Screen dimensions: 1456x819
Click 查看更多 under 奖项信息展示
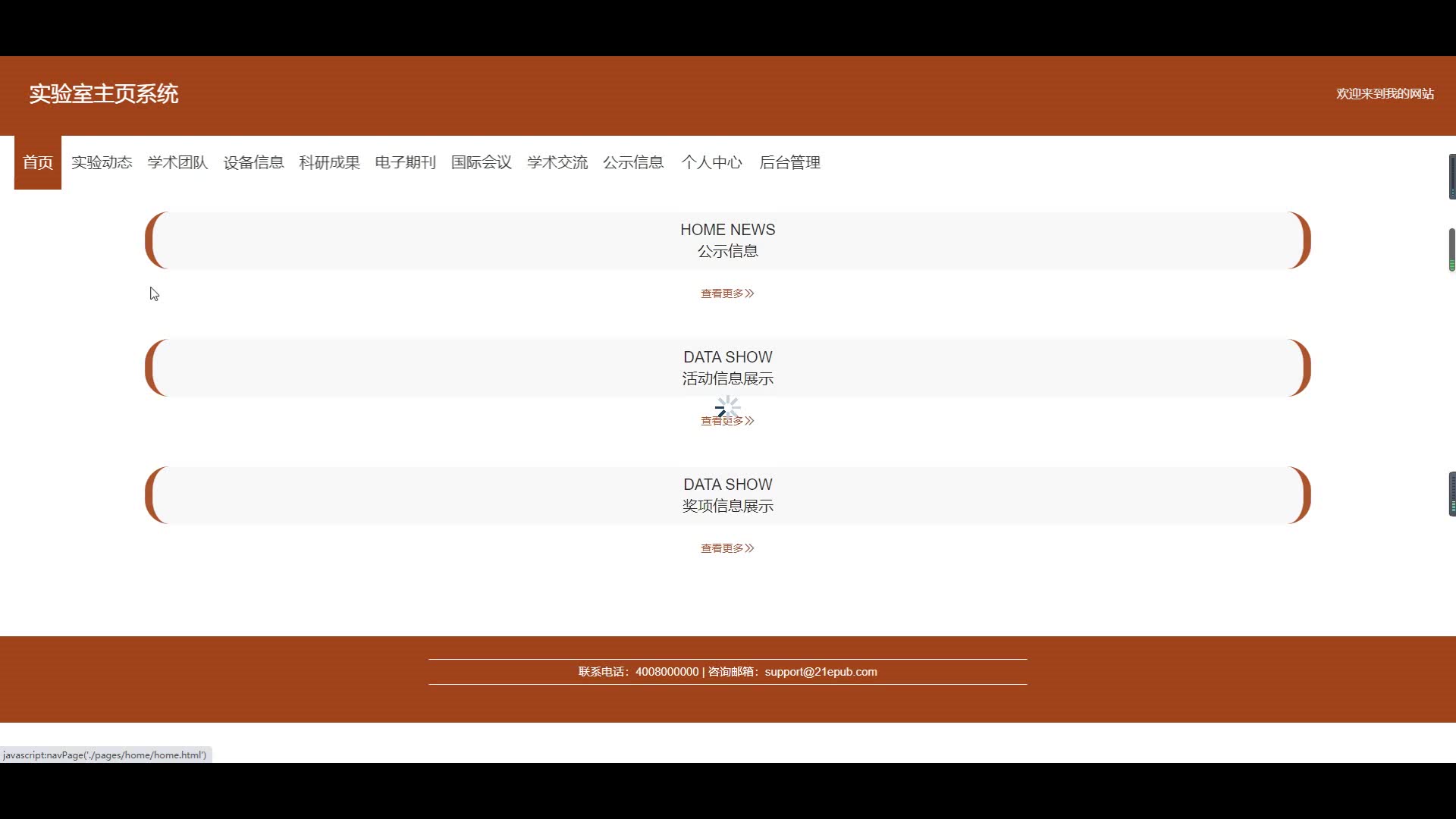click(726, 548)
